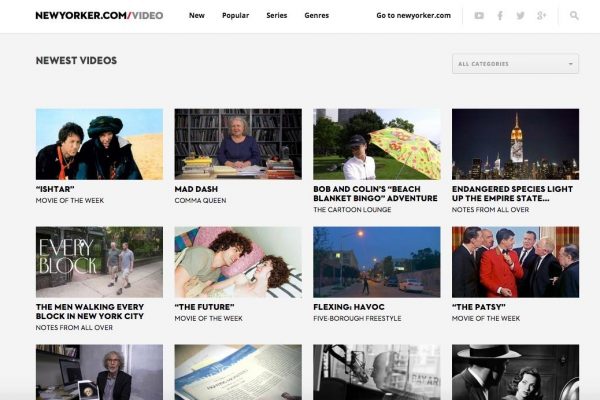Open the Google Plus icon in header
Screen dimensions: 600x400
click(541, 16)
